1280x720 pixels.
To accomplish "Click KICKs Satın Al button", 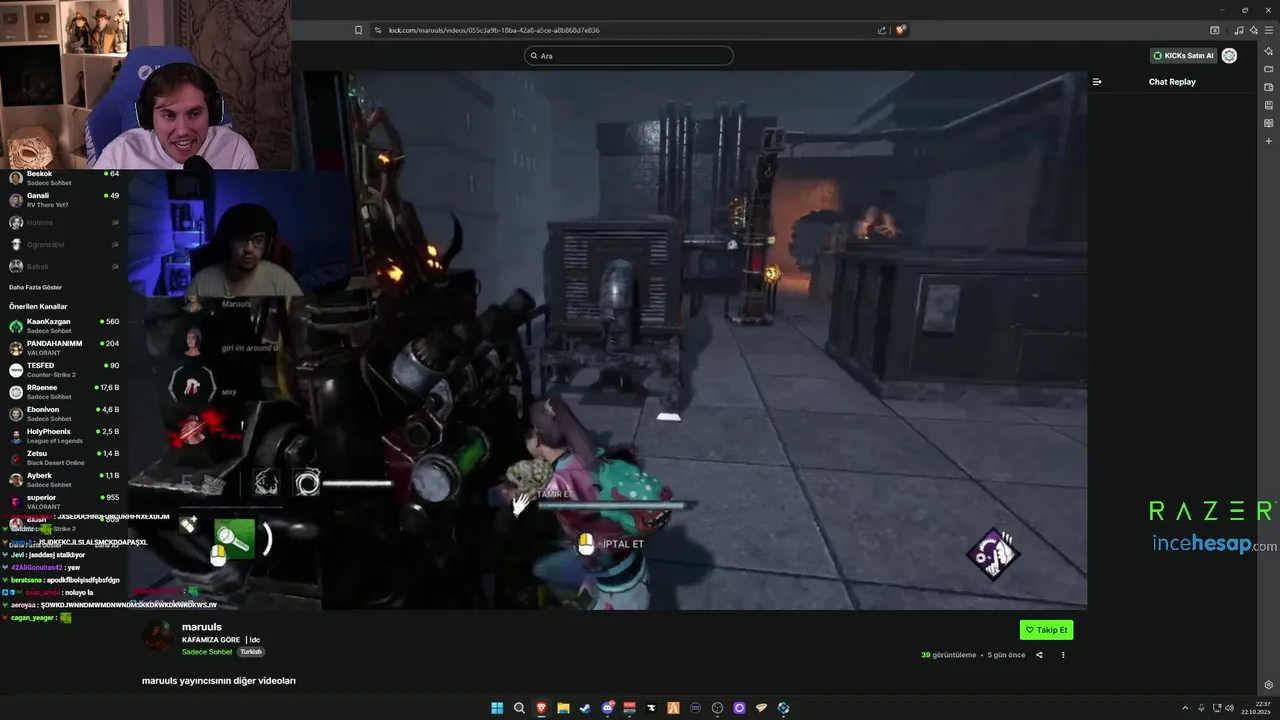I will (x=1183, y=56).
